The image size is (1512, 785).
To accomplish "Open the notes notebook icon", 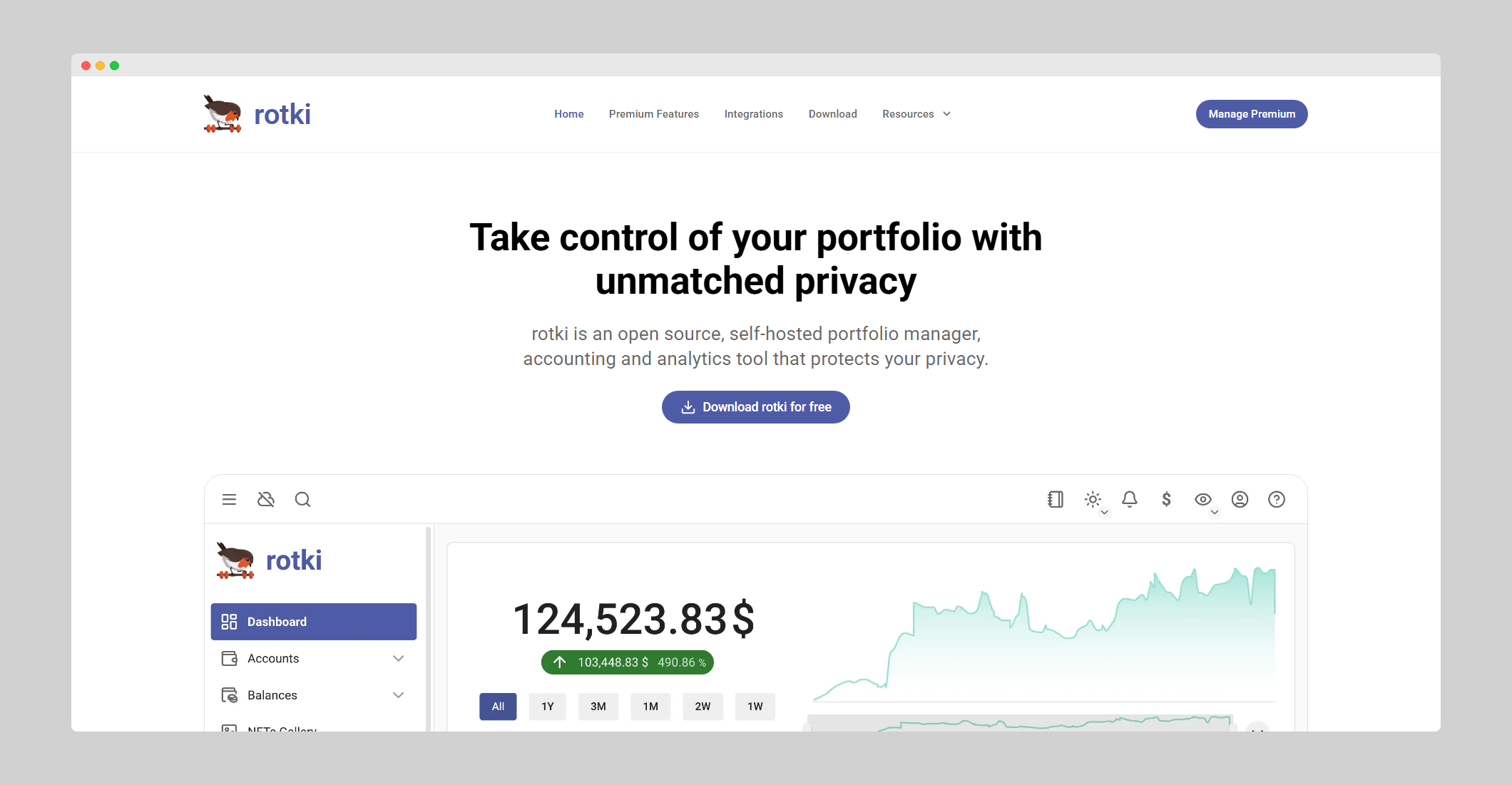I will (1056, 500).
